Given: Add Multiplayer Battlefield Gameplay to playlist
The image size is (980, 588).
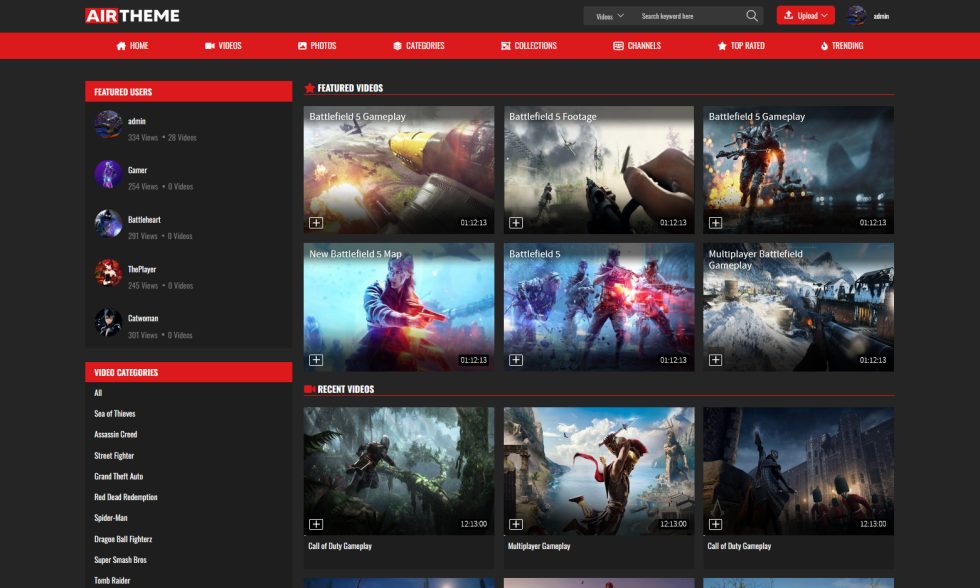Looking at the screenshot, I should tap(716, 360).
